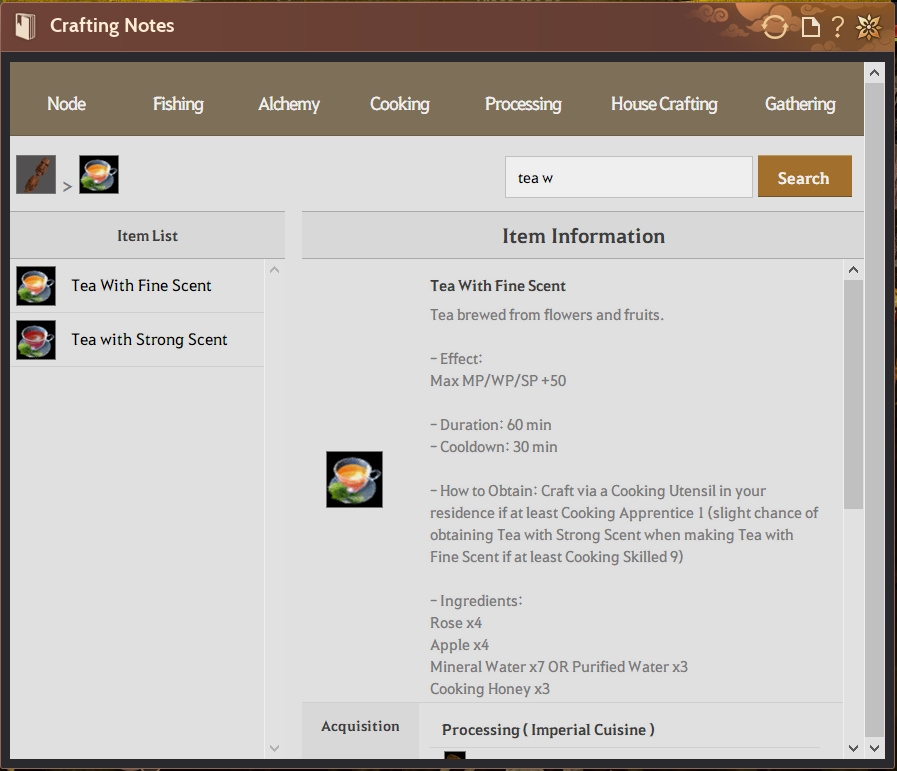Click the tea cup breadcrumb icon
Image resolution: width=897 pixels, height=771 pixels.
[x=99, y=174]
